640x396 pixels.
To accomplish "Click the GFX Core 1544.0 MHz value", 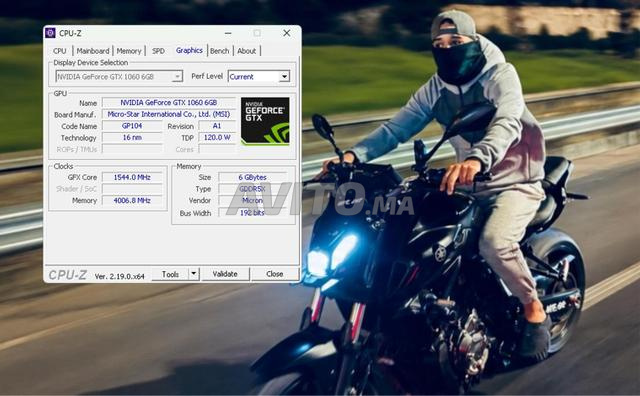I will click(132, 177).
